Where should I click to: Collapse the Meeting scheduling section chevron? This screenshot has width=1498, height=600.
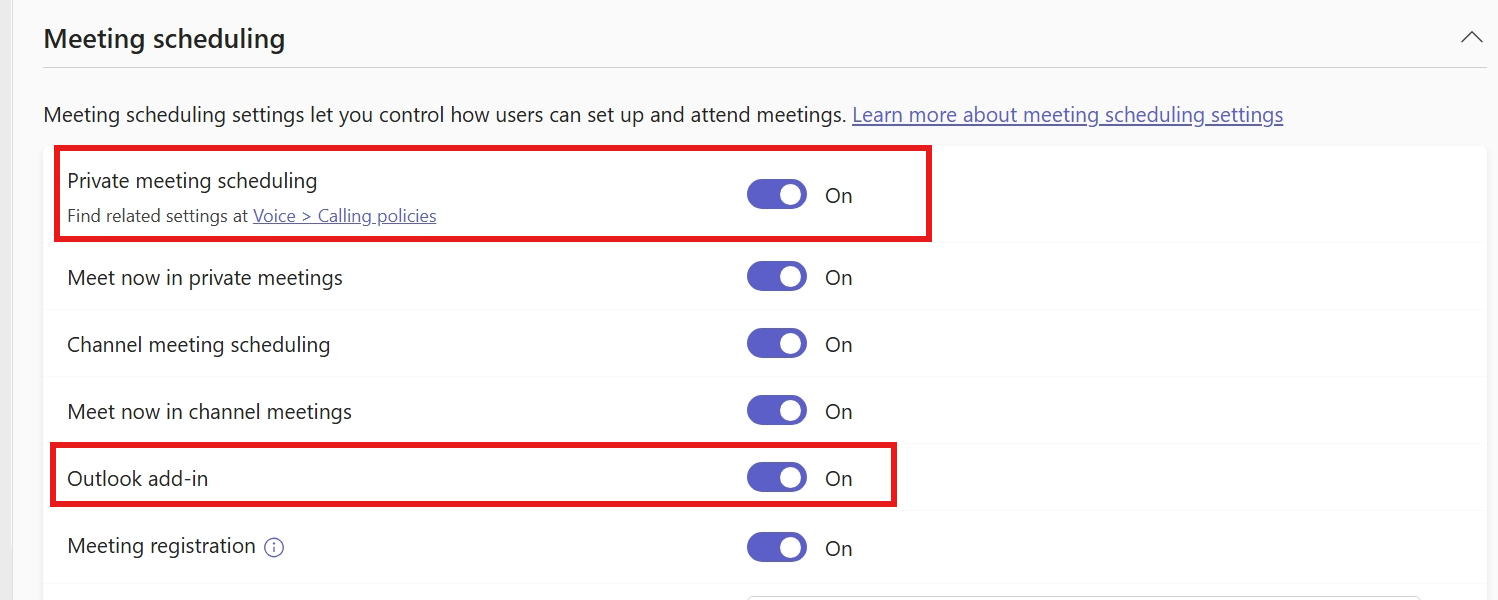point(1471,38)
